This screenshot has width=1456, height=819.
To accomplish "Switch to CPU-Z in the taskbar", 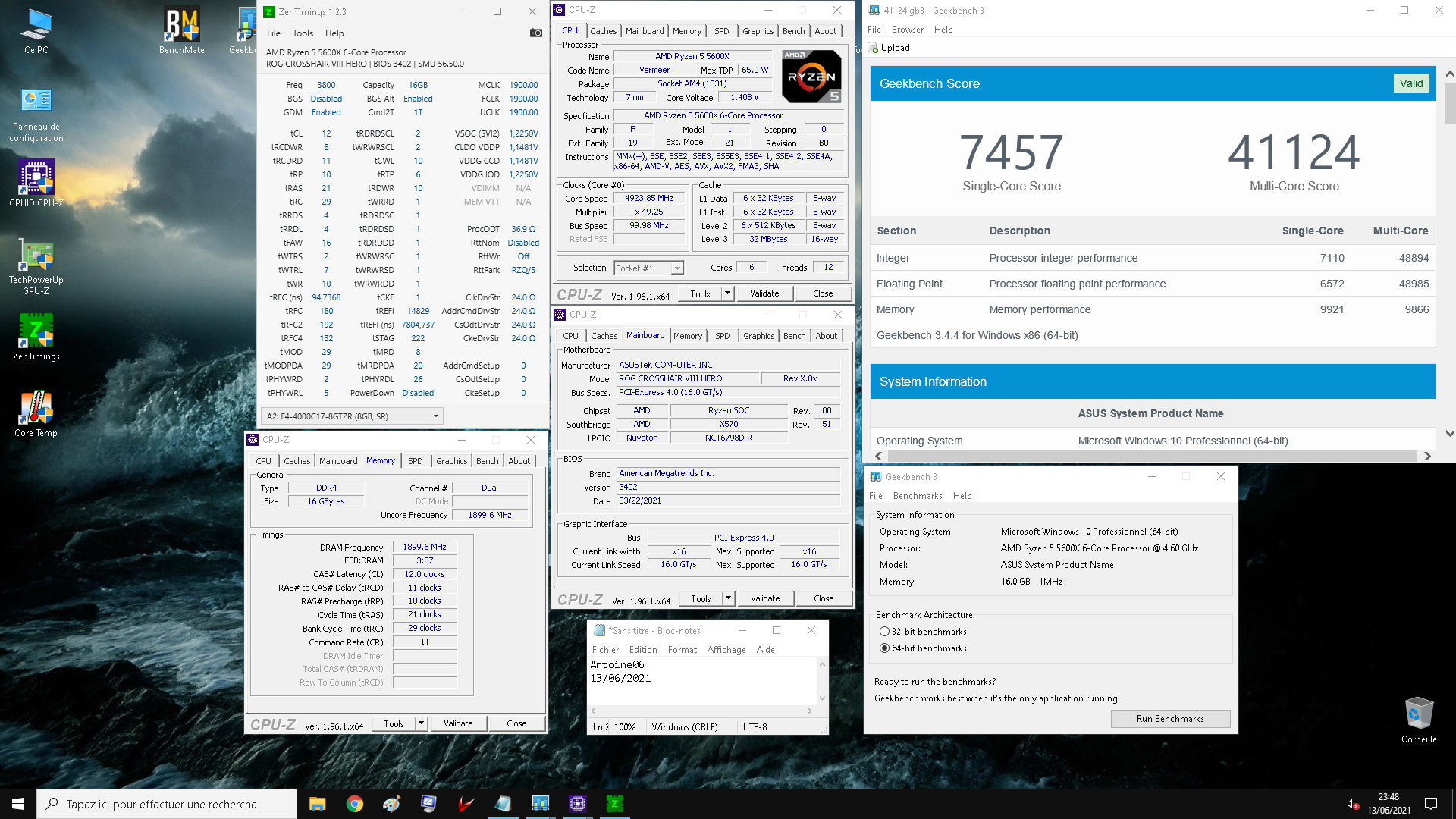I will 577,804.
